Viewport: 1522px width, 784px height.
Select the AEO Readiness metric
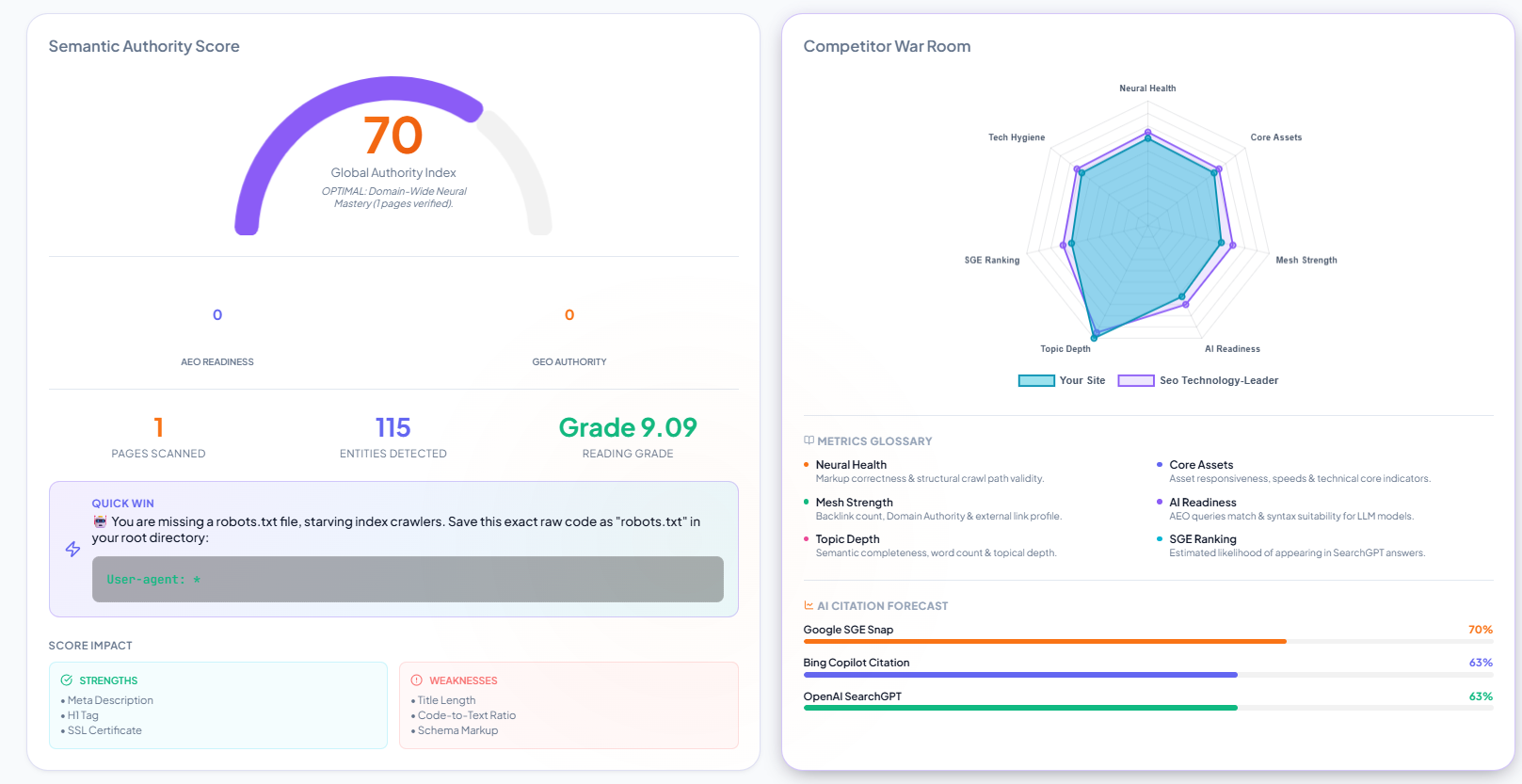[217, 335]
